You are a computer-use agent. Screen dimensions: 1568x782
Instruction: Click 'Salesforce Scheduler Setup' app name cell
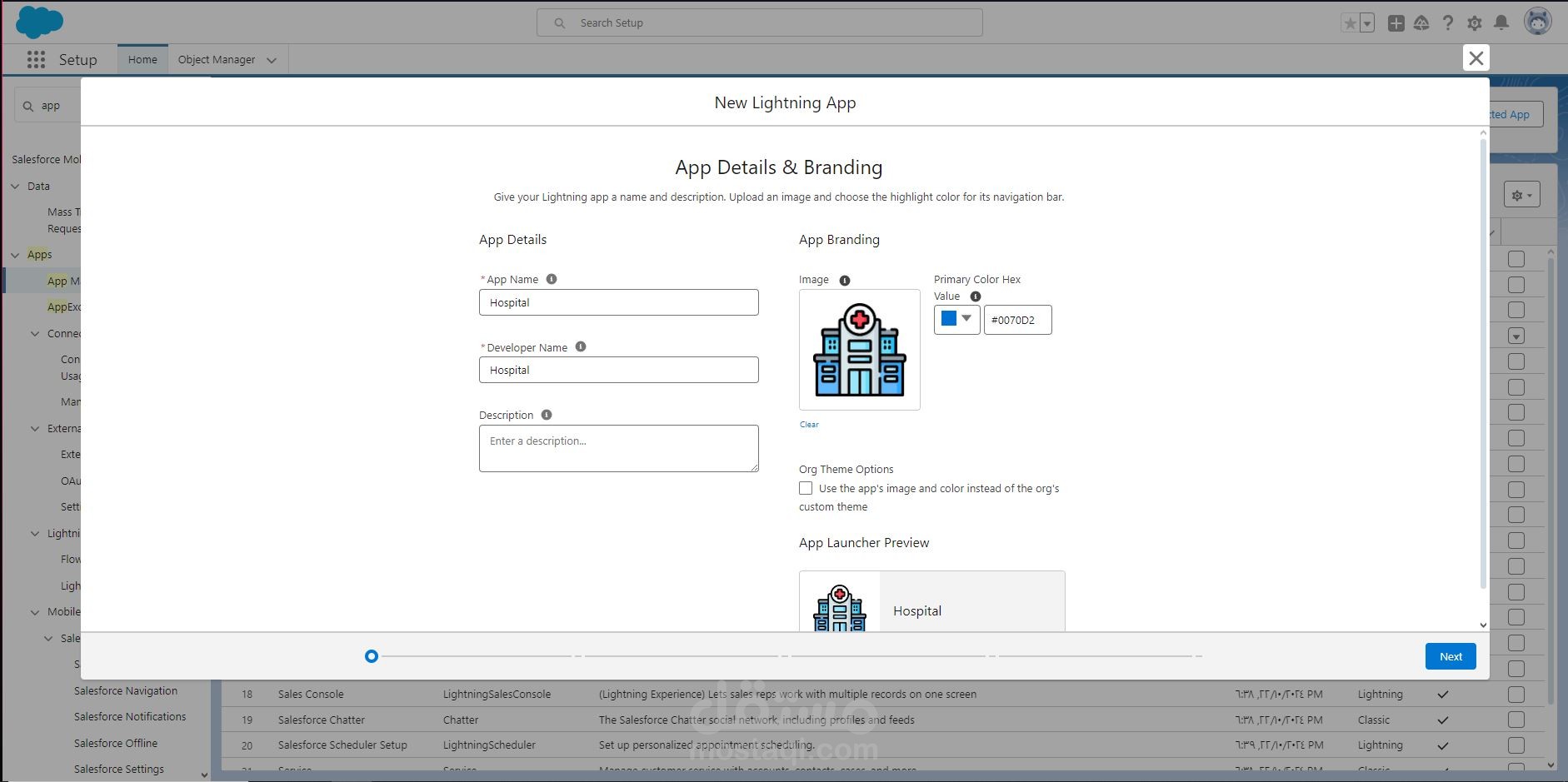pos(342,745)
